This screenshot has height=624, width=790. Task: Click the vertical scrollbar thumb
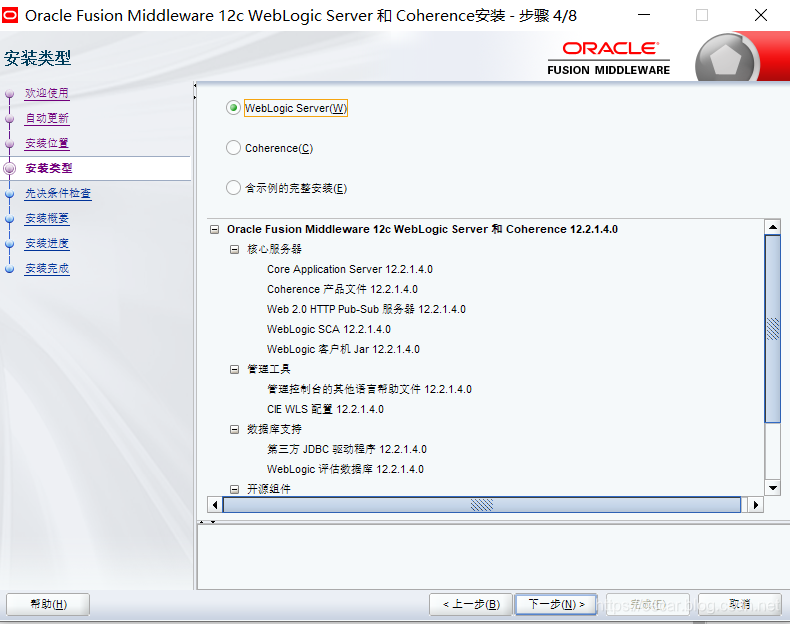[772, 329]
